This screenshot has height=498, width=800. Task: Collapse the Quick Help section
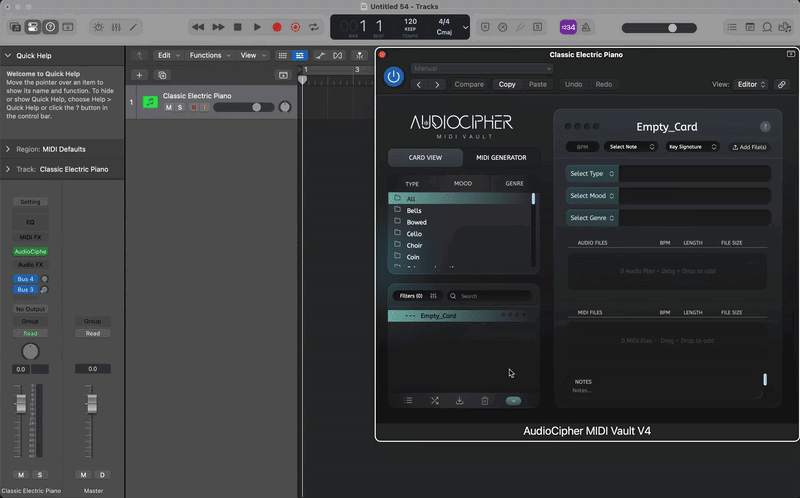(8, 55)
